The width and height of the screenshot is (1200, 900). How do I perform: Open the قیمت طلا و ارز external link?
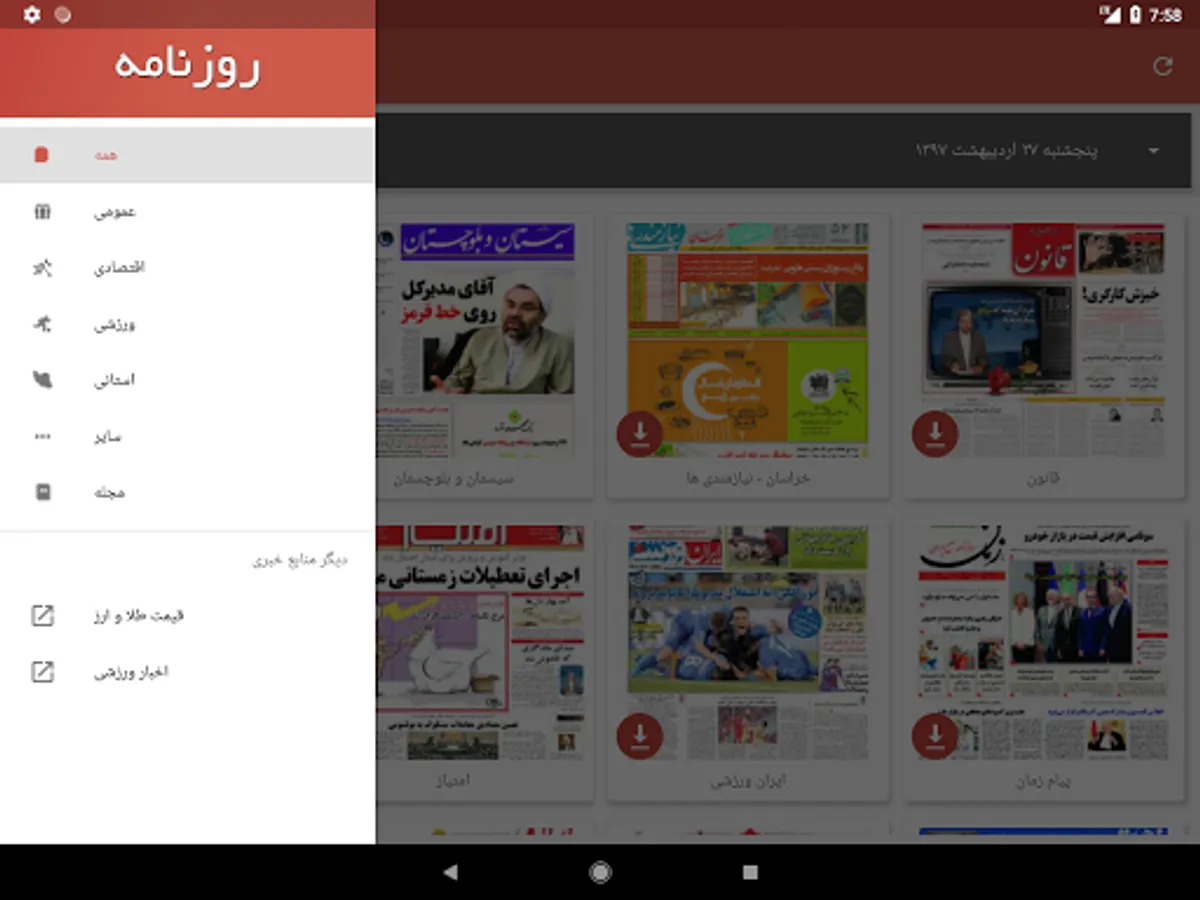188,616
